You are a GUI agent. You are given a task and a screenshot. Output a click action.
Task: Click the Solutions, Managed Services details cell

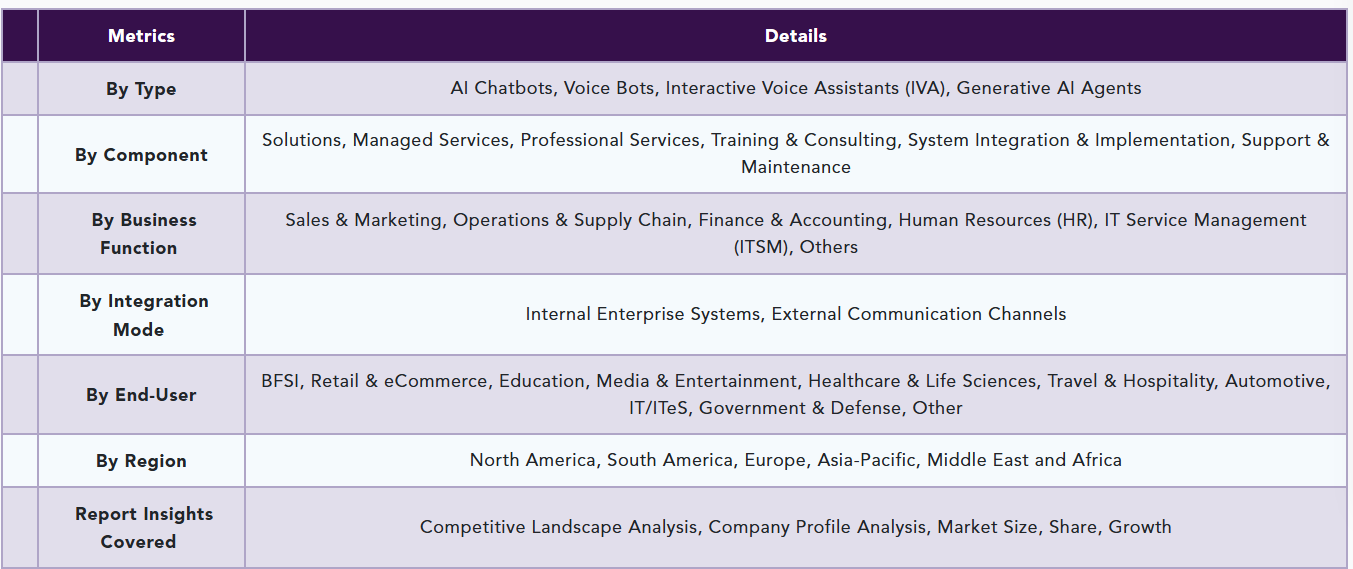click(x=796, y=154)
